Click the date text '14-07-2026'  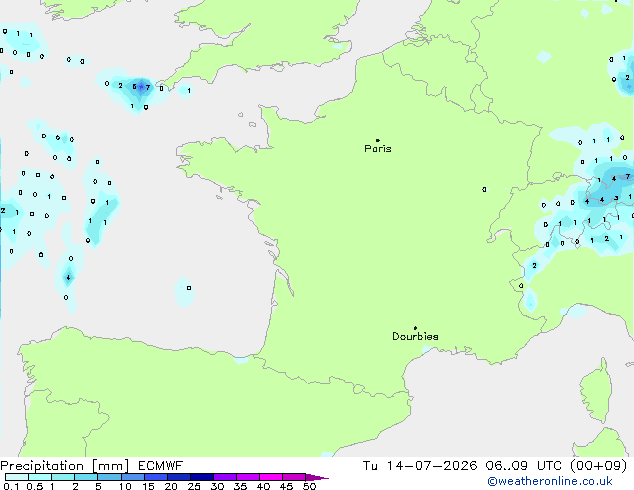[431, 466]
